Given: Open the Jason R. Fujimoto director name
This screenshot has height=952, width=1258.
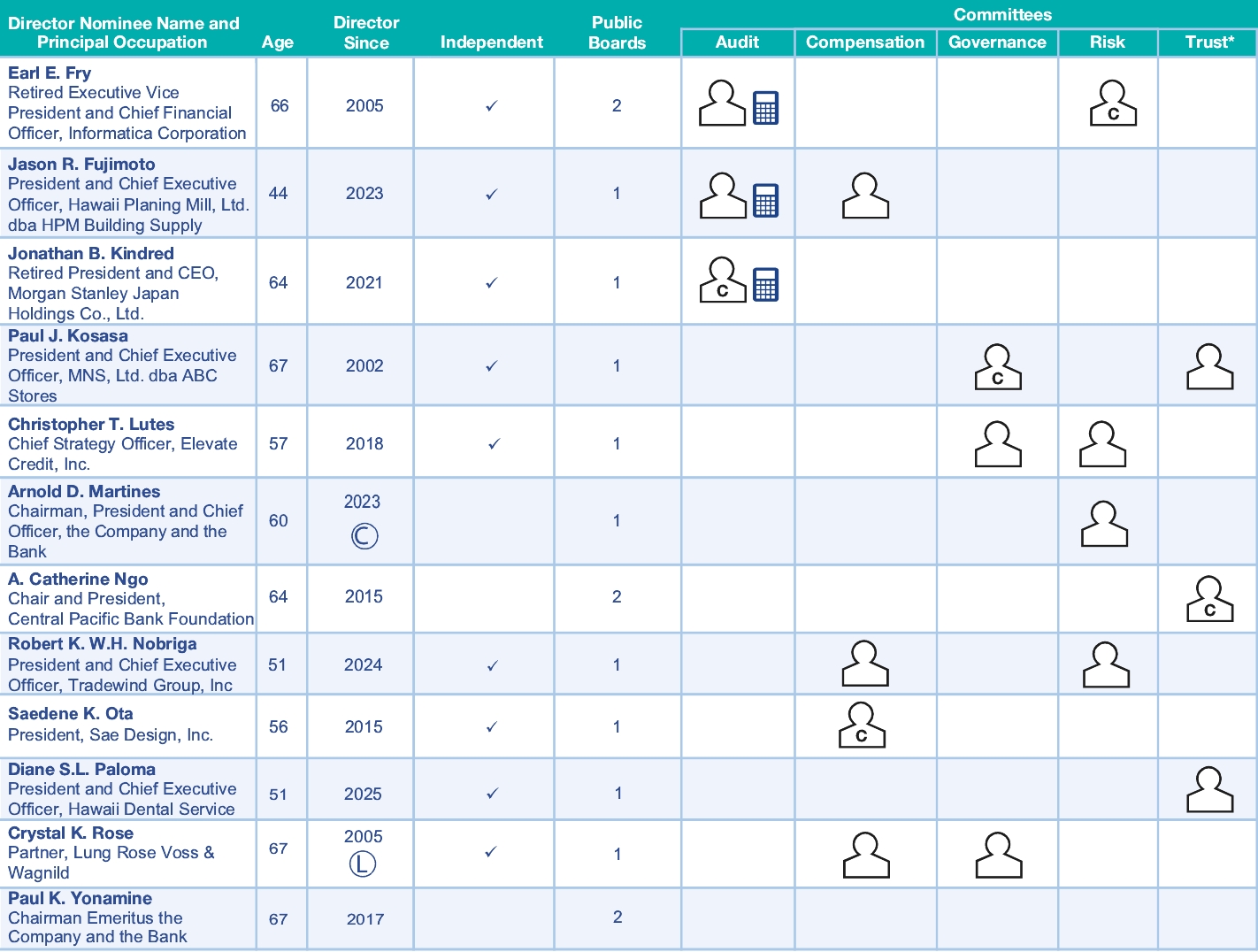Looking at the screenshot, I should click(81, 164).
